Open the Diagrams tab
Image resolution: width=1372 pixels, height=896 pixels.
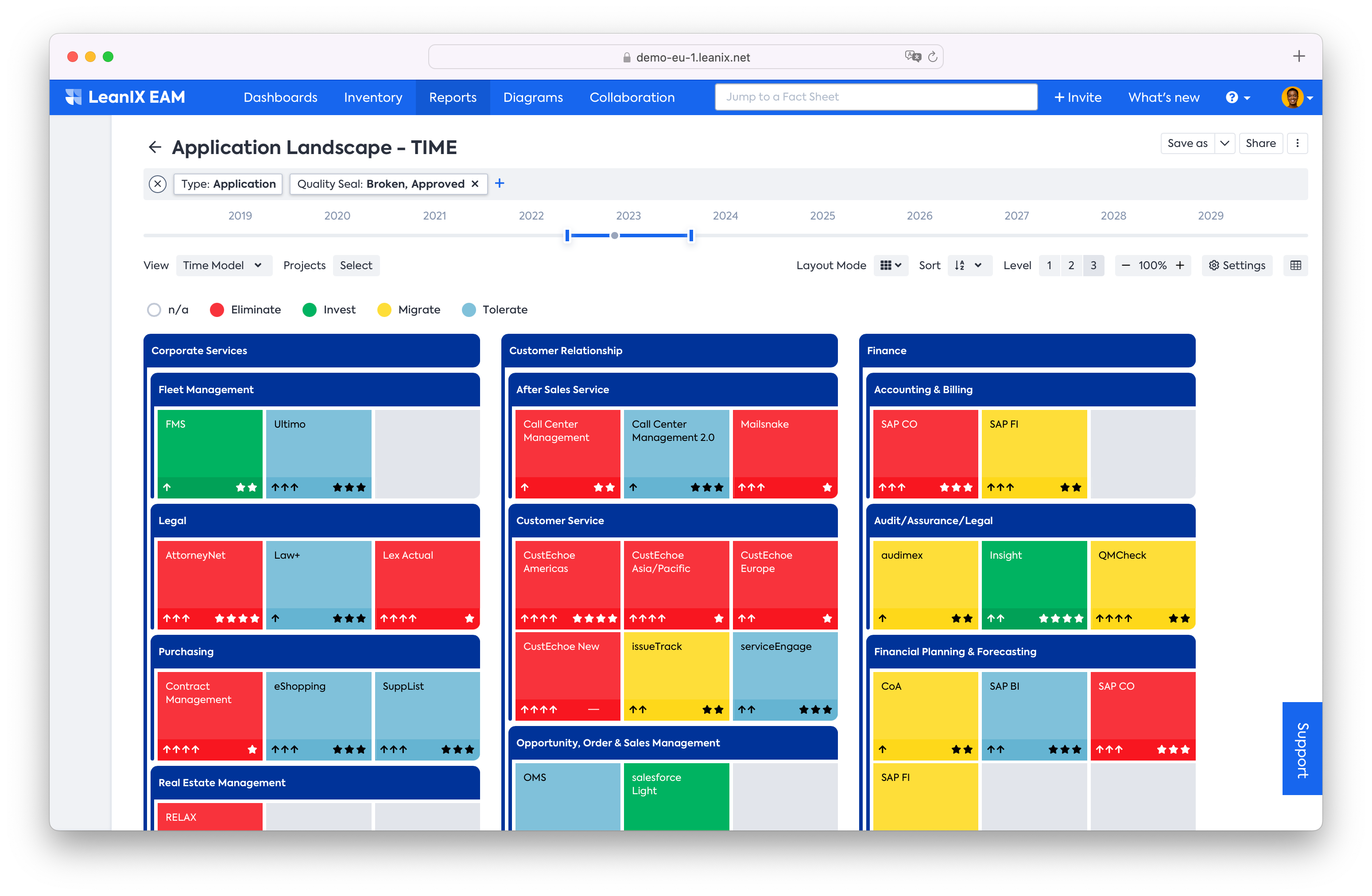(x=533, y=97)
